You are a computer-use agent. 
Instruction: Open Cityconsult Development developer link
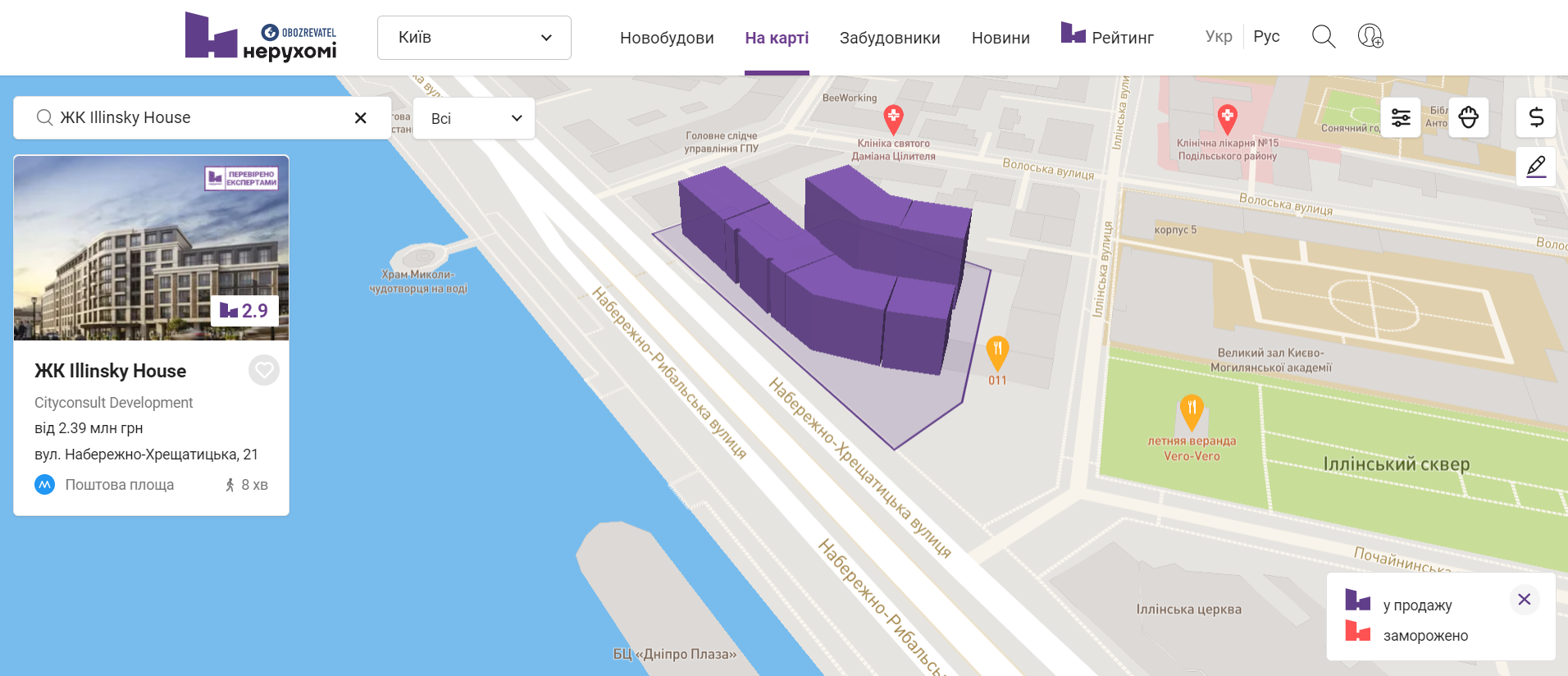coord(114,403)
